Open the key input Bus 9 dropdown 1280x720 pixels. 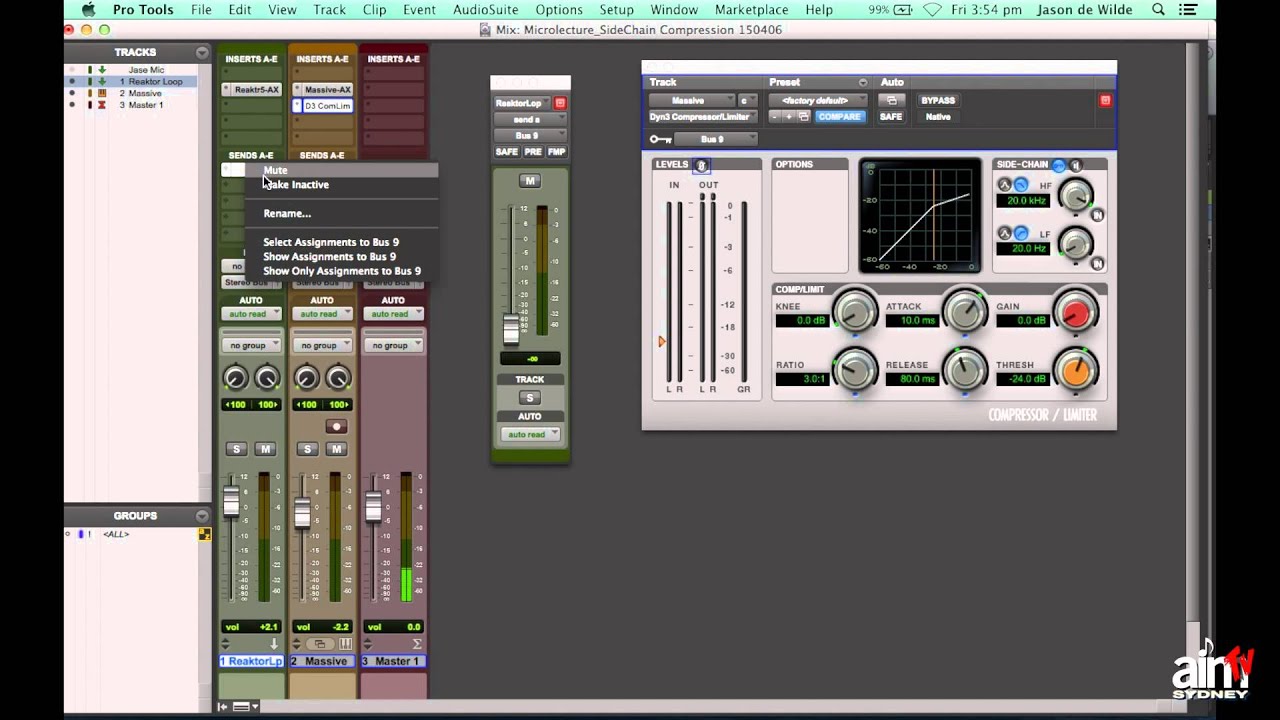(716, 139)
